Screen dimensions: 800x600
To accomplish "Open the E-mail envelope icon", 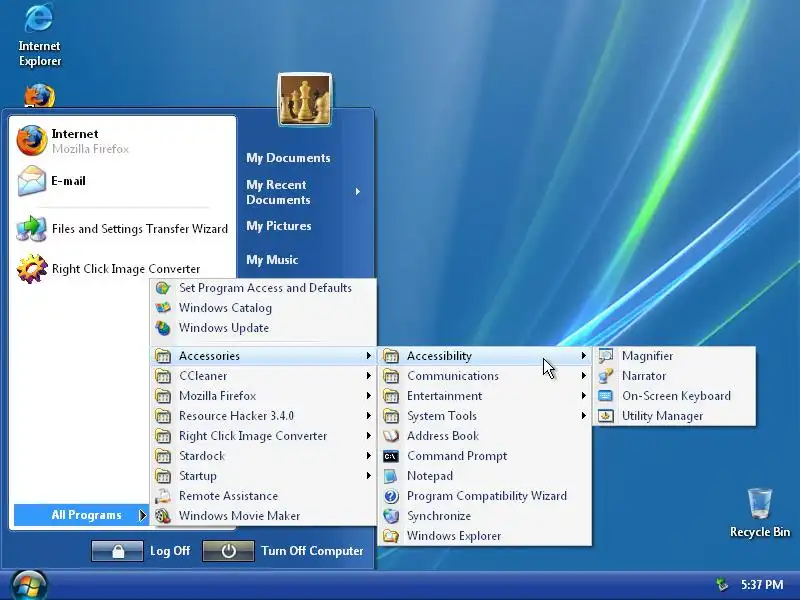I will [32, 181].
